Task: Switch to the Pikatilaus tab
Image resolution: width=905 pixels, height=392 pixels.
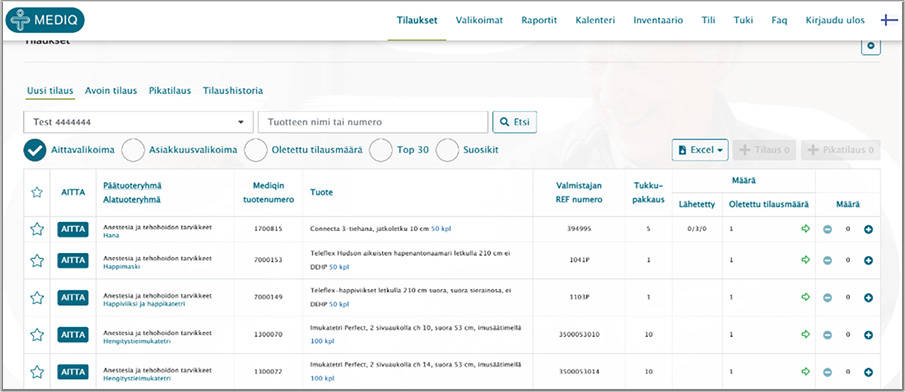Action: click(170, 91)
